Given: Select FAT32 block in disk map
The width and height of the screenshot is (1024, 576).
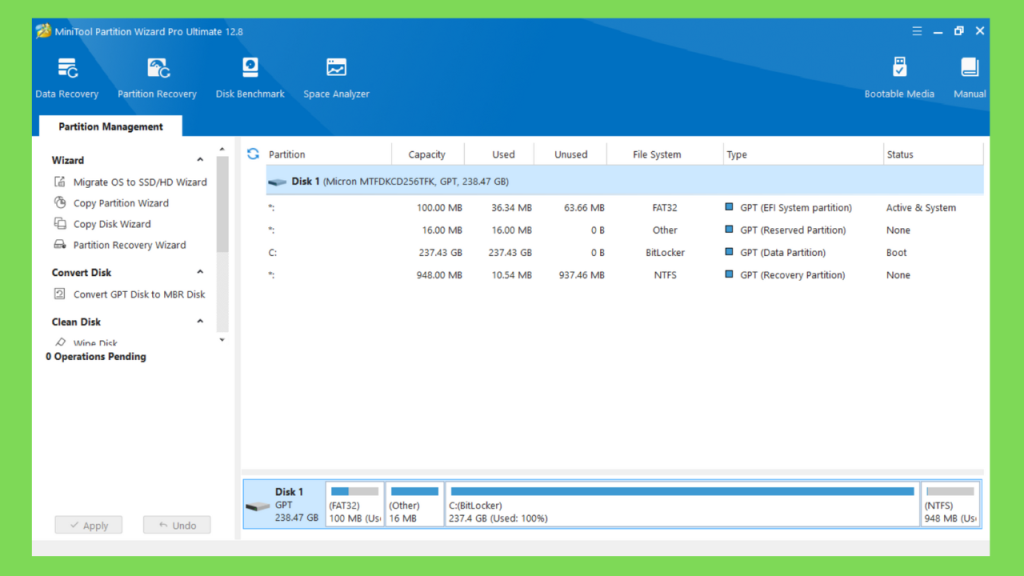Looking at the screenshot, I should pyautogui.click(x=355, y=504).
